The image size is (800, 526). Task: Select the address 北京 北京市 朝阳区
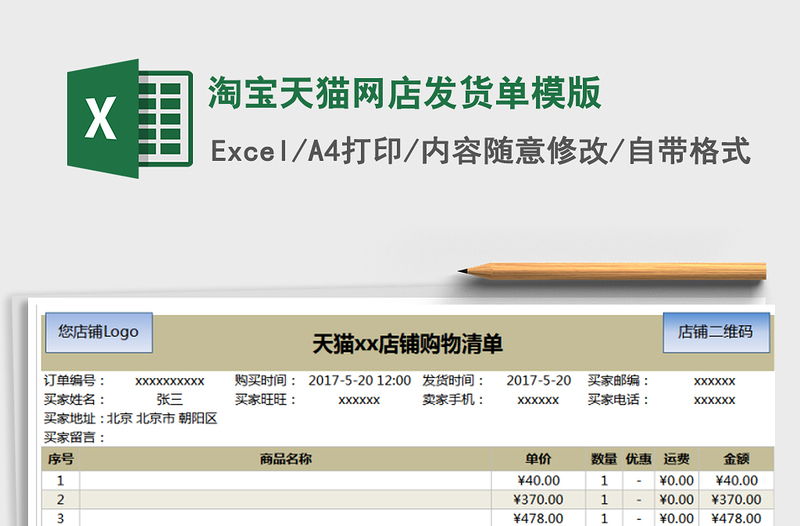162,418
